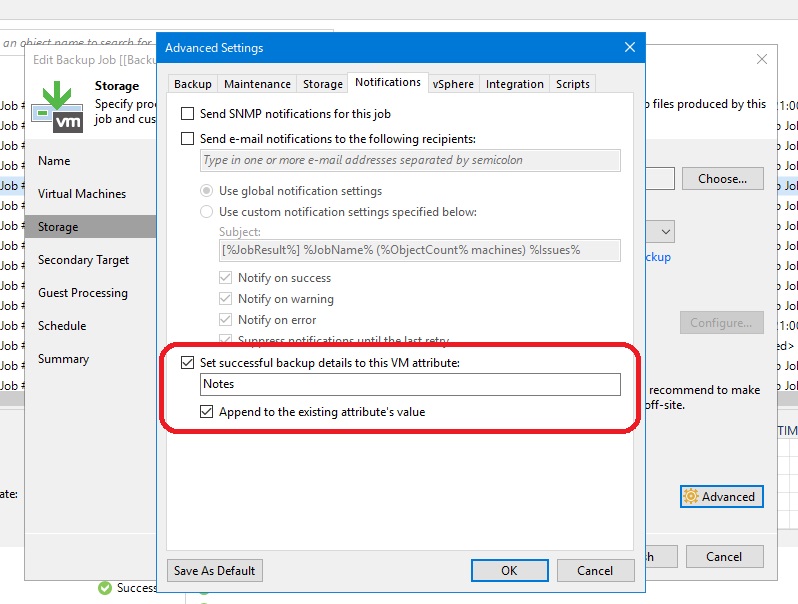Select Use global notification settings

click(x=206, y=191)
